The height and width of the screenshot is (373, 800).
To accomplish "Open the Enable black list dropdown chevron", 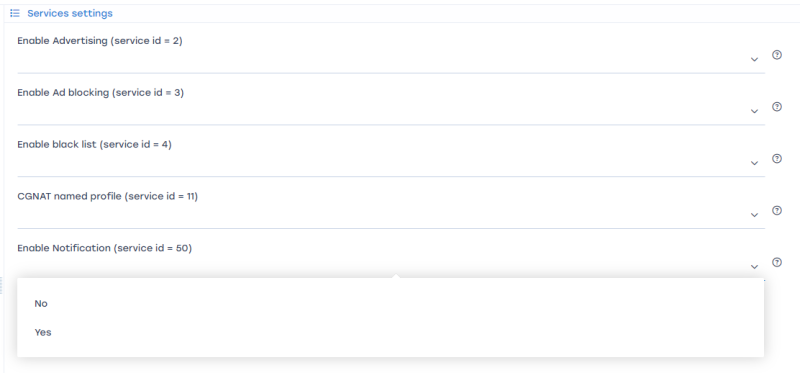I will tap(754, 163).
